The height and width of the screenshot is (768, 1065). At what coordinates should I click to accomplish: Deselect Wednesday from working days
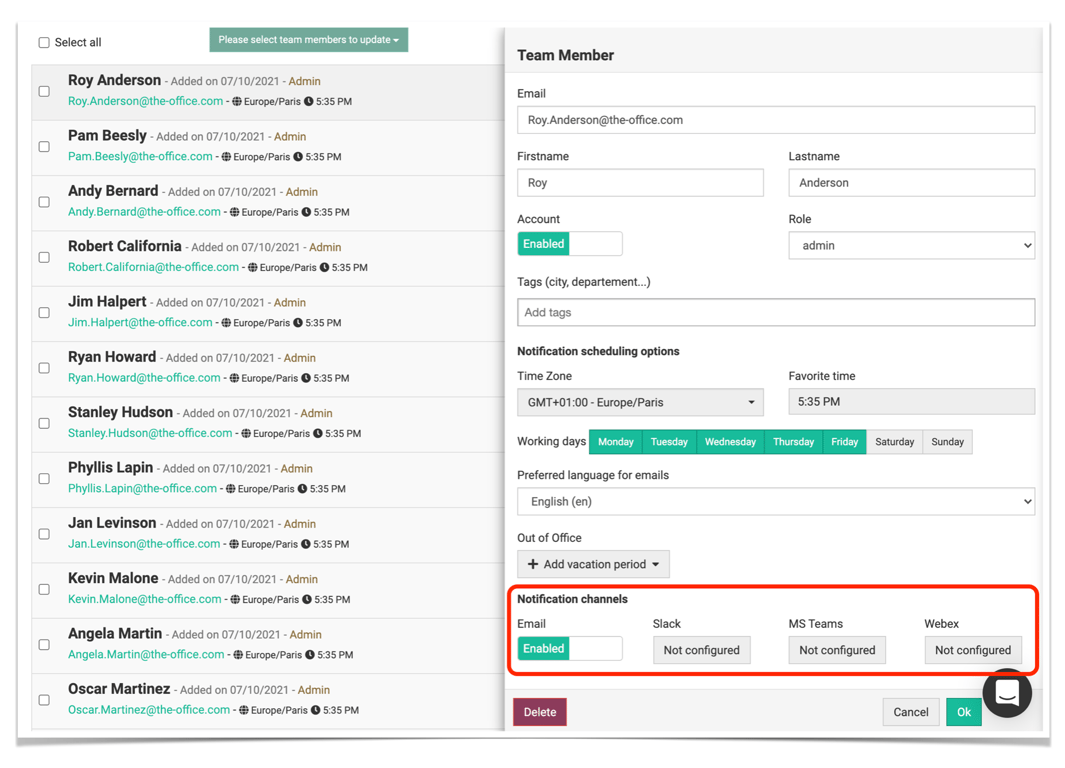tap(730, 442)
